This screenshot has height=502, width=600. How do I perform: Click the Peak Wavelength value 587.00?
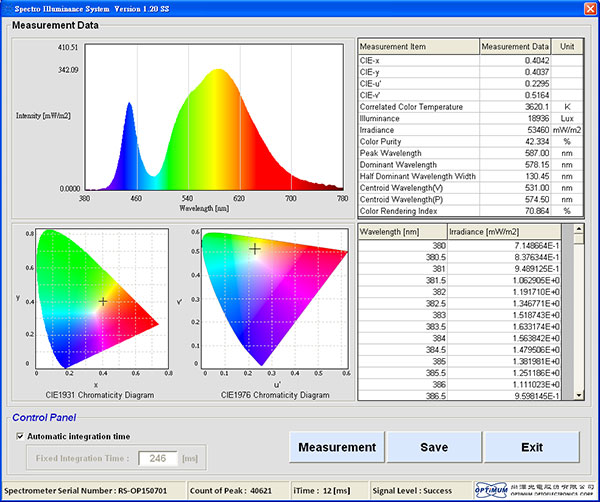tap(537, 153)
